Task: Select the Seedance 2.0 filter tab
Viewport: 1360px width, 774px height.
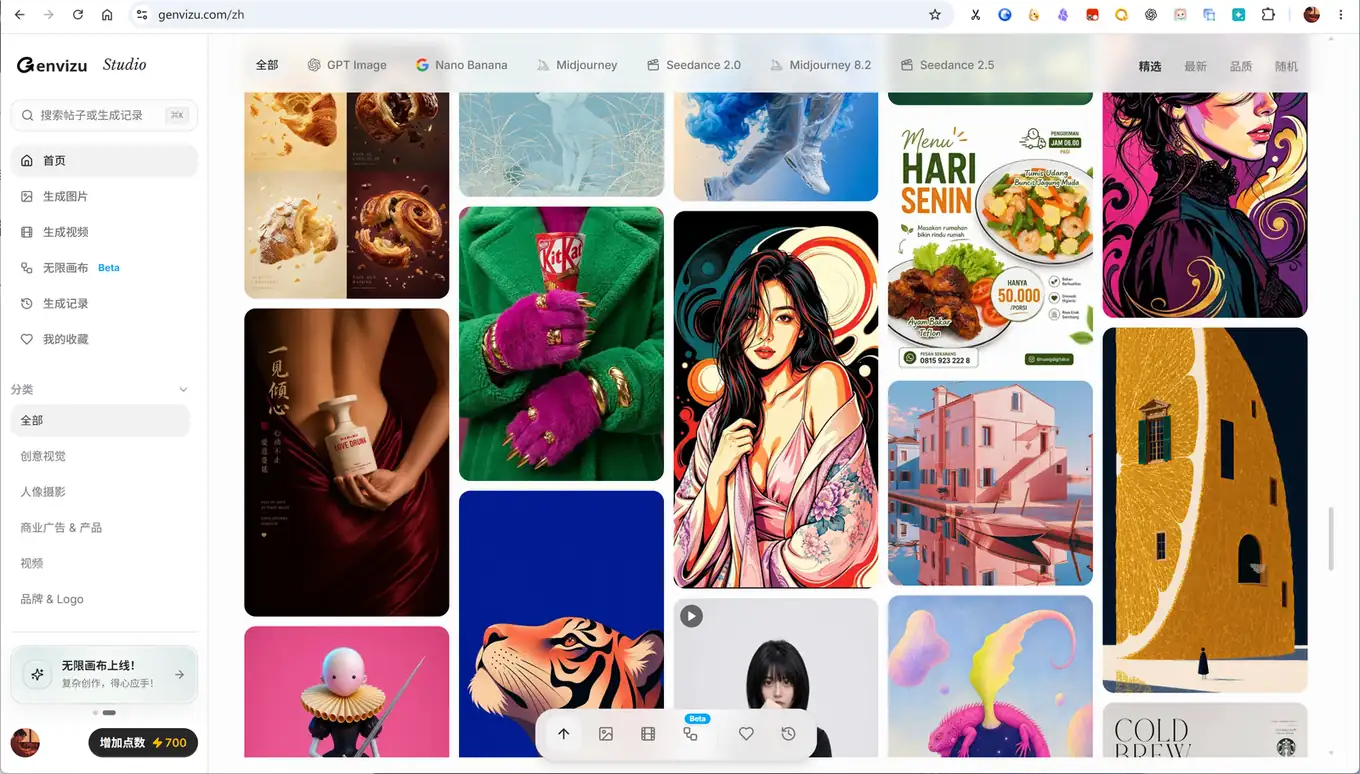Action: (693, 65)
